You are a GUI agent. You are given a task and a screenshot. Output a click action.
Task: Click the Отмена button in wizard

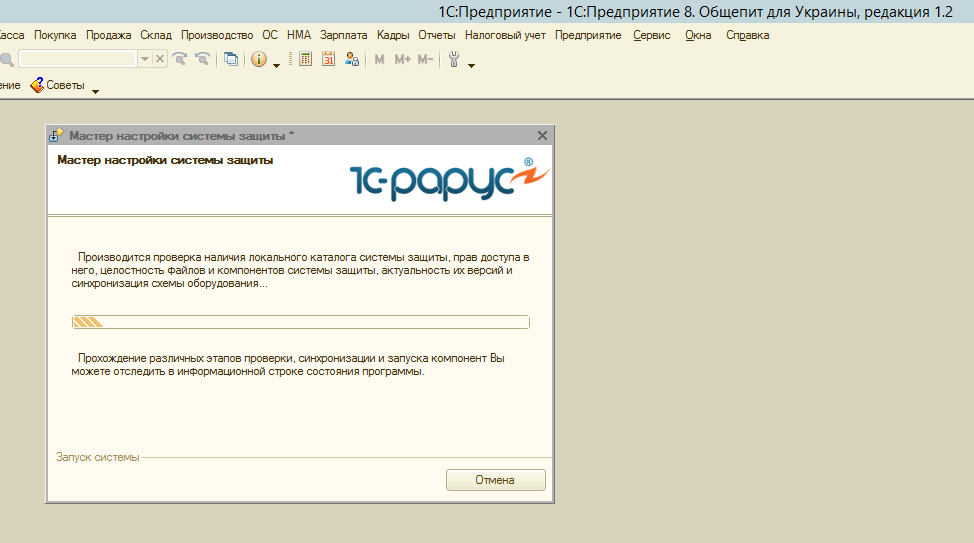(496, 480)
